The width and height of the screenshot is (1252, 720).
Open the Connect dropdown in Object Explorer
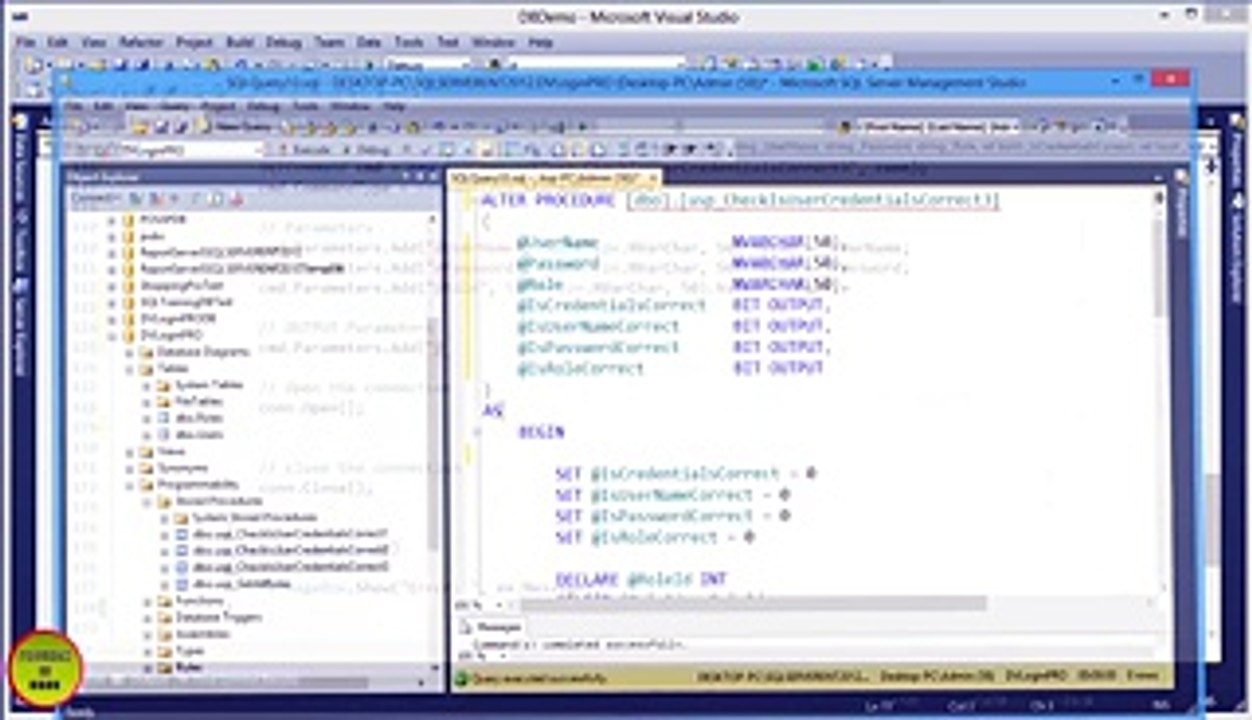tap(95, 199)
